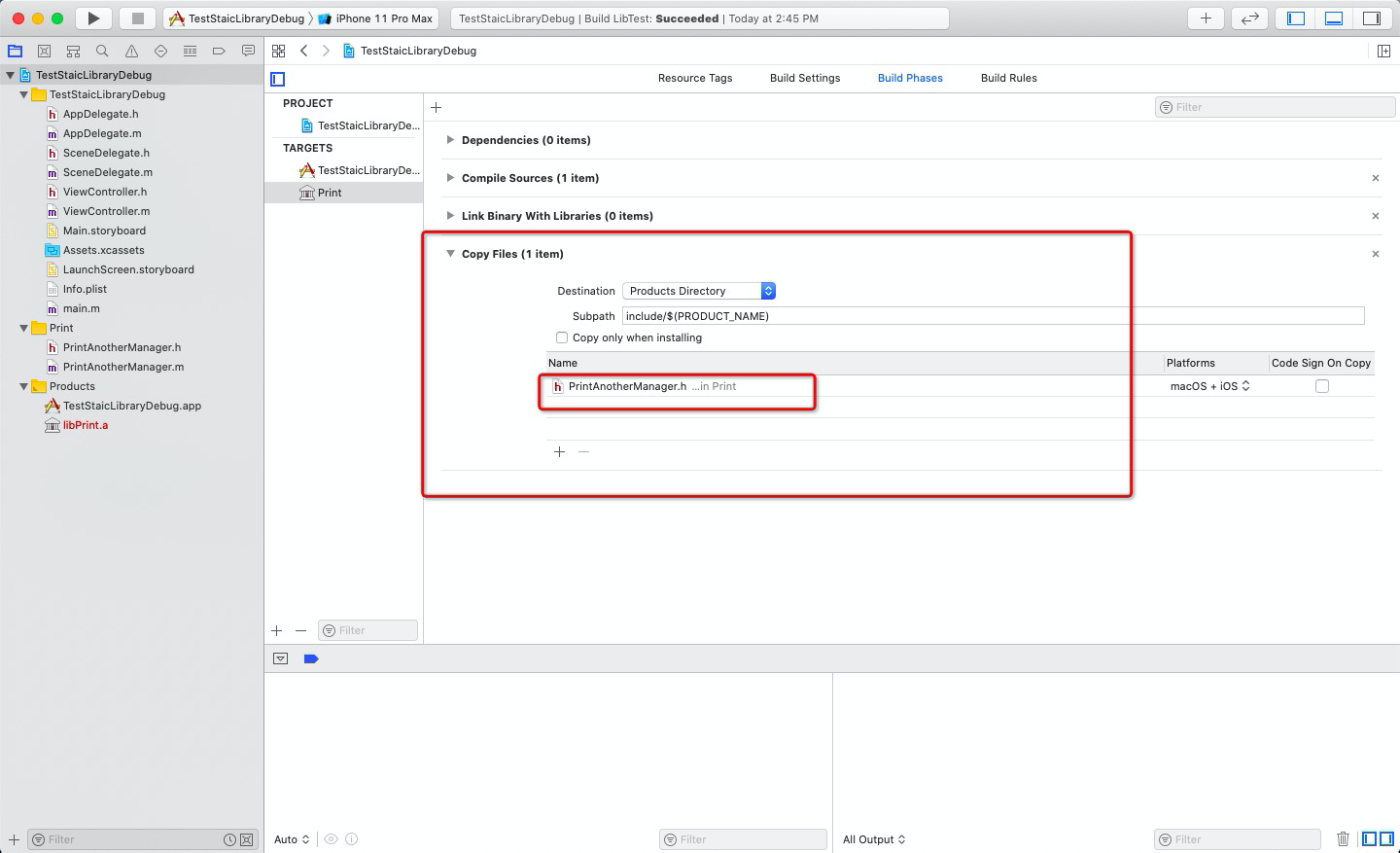This screenshot has width=1400, height=853.
Task: Collapse the Print group in navigator
Action: tap(24, 328)
